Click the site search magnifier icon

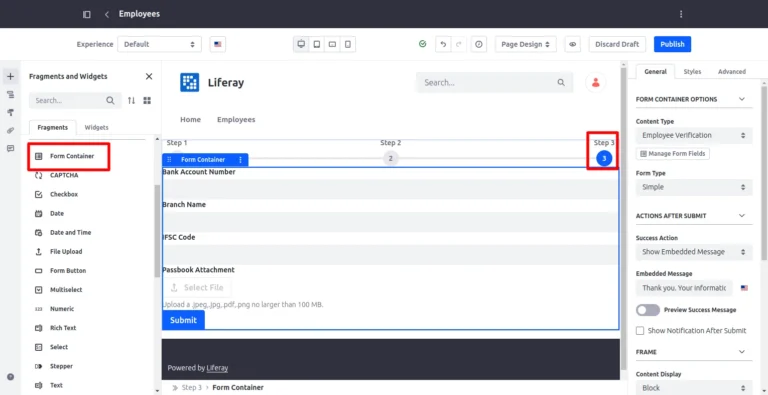click(x=561, y=82)
